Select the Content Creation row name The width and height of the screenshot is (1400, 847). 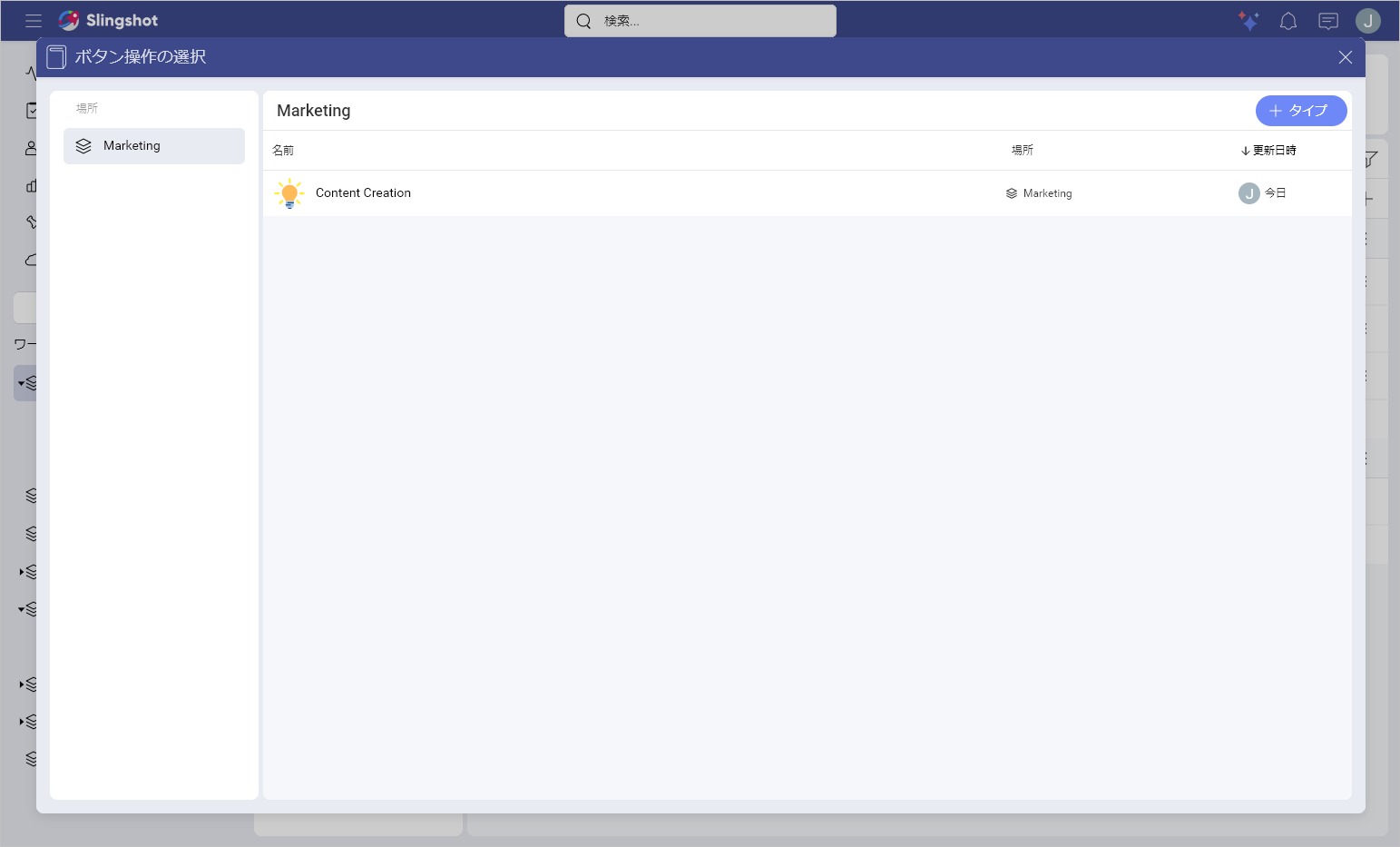tap(363, 193)
